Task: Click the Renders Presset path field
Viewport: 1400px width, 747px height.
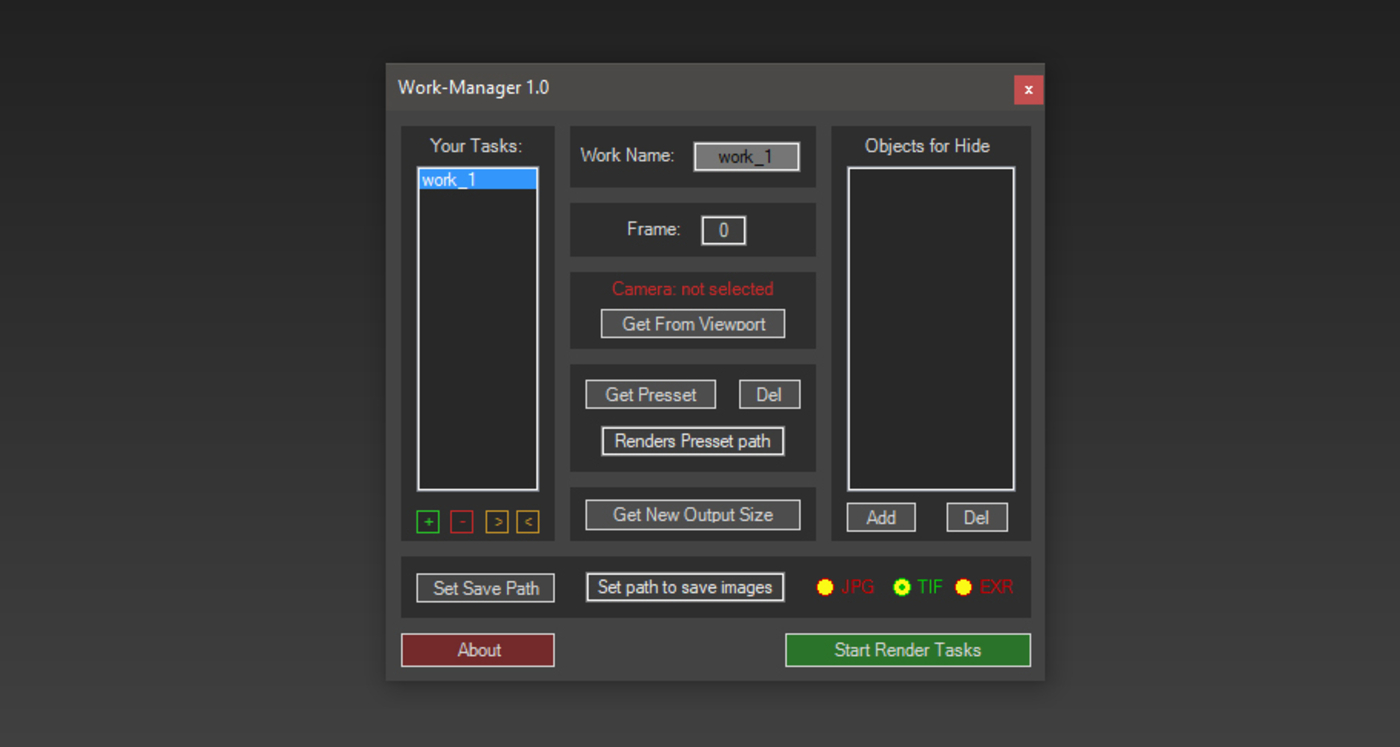Action: (x=693, y=441)
